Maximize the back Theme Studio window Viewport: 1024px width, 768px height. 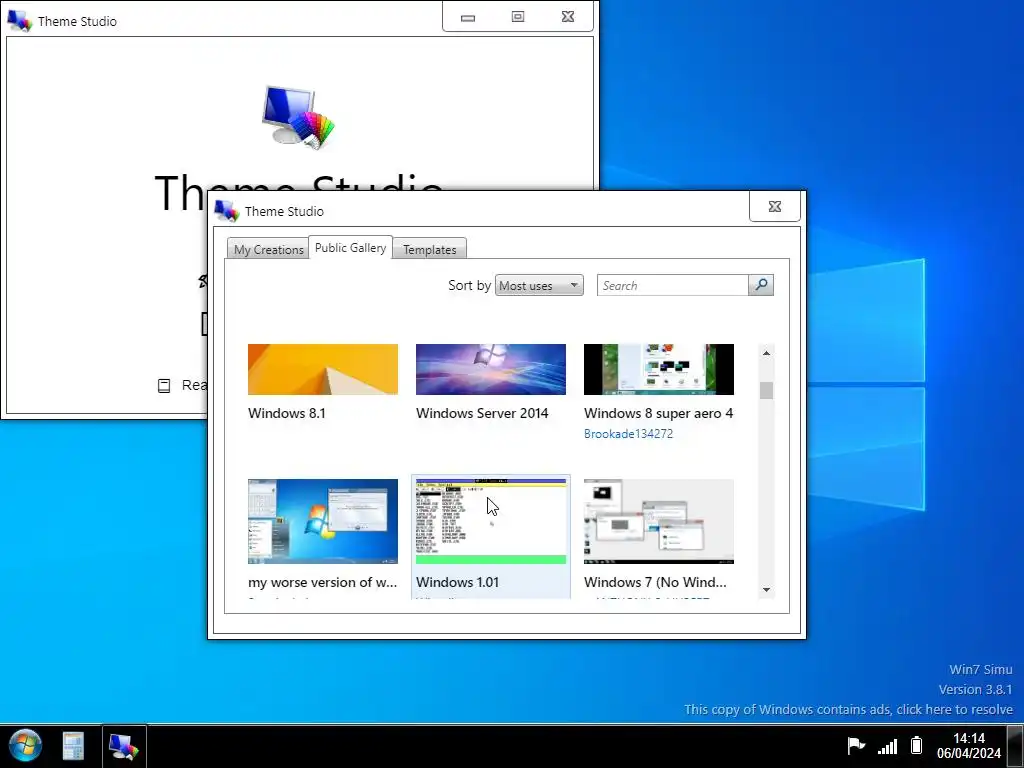[518, 17]
